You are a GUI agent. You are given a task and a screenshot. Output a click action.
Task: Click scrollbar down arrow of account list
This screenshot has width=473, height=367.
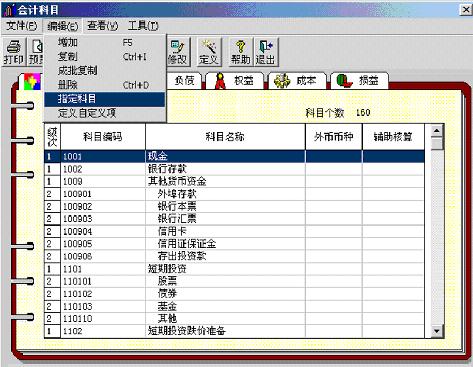(437, 331)
